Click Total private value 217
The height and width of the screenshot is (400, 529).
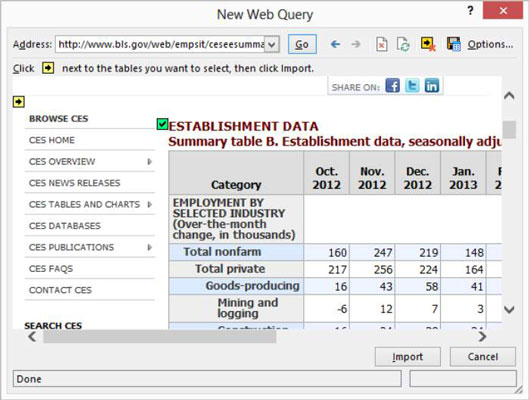pos(337,269)
